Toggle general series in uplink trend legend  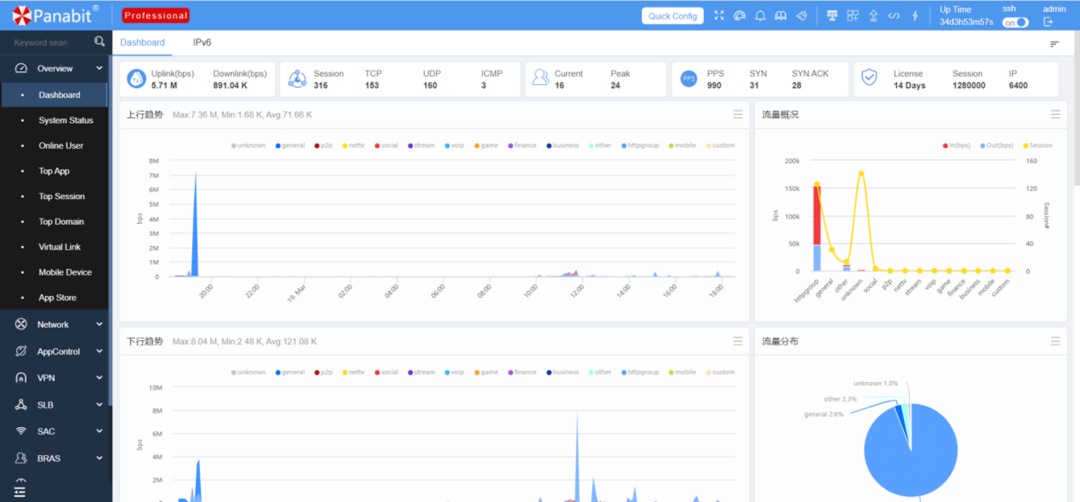289,145
